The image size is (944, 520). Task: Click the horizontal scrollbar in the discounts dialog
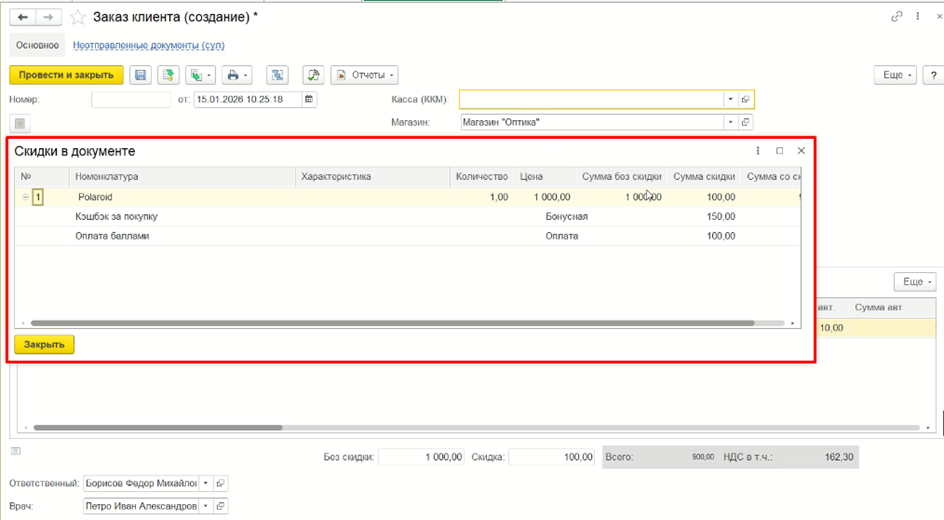393,323
